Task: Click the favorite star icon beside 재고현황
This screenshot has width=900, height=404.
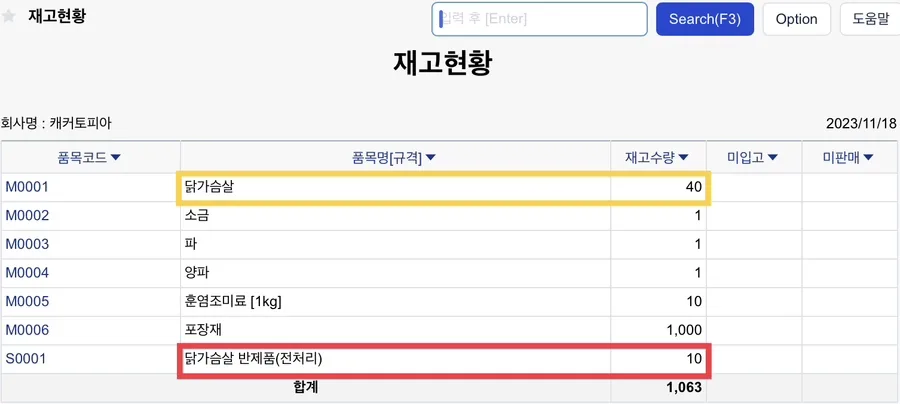Action: click(x=9, y=16)
